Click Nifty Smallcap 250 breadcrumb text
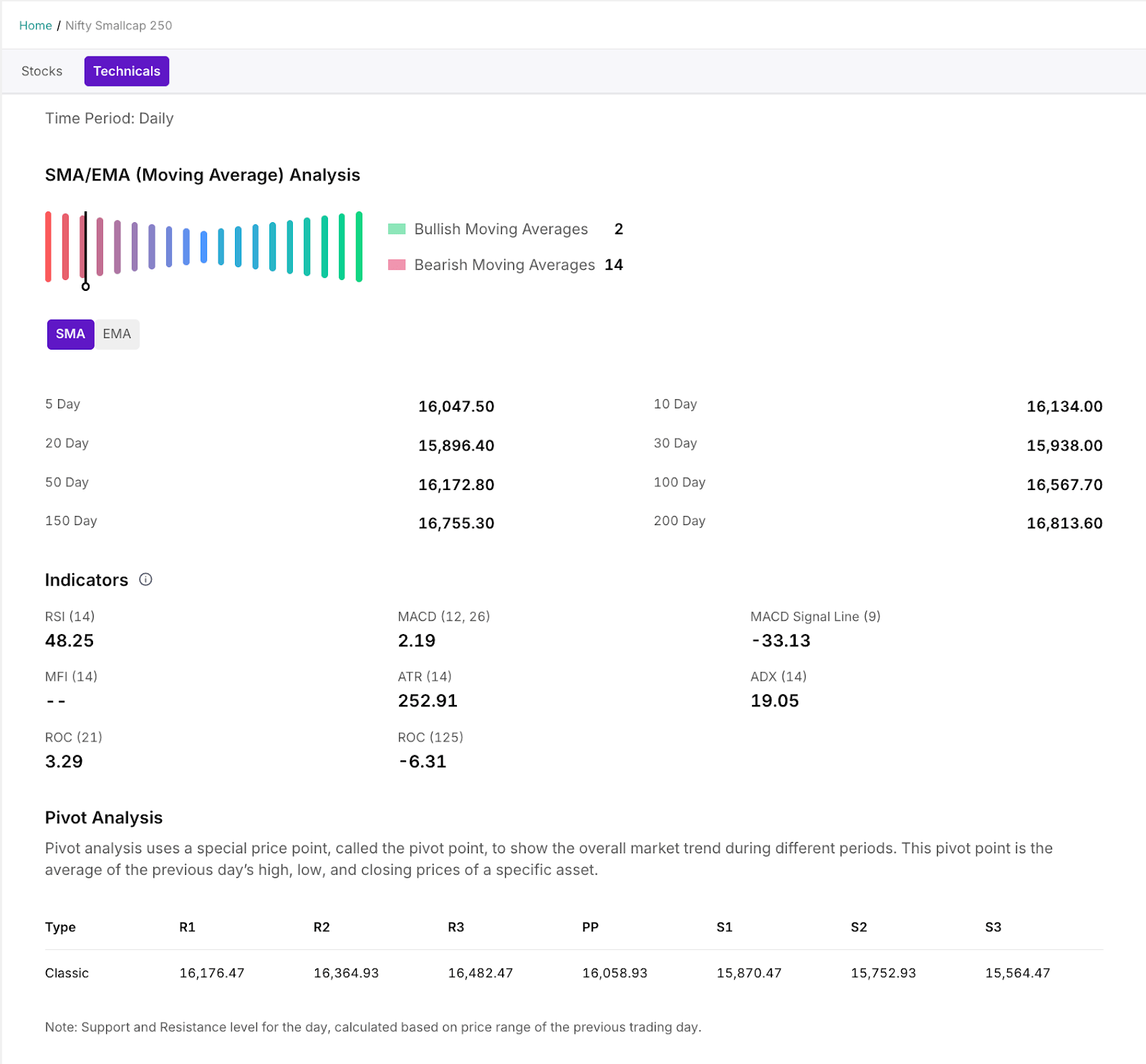This screenshot has width=1146, height=1064. click(x=119, y=26)
